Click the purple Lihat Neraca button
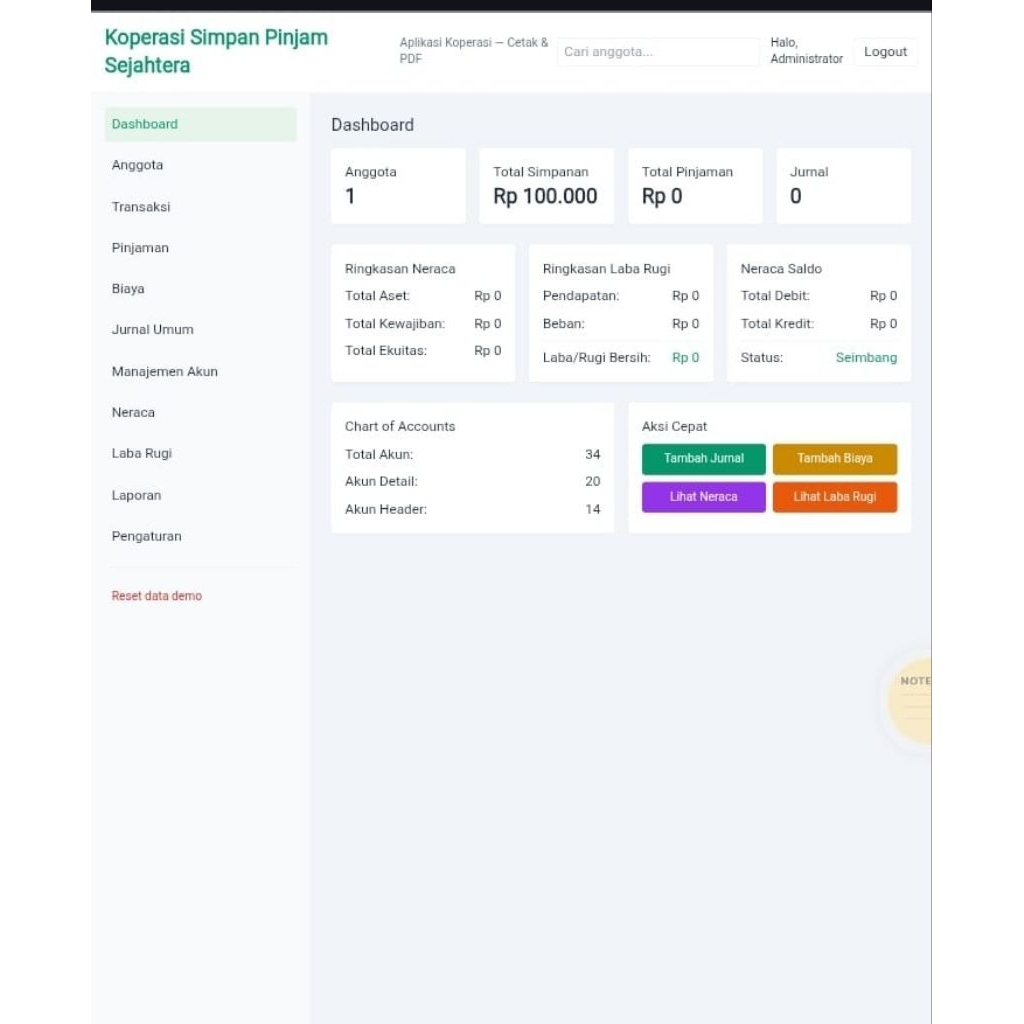The width and height of the screenshot is (1024, 1024). click(703, 497)
